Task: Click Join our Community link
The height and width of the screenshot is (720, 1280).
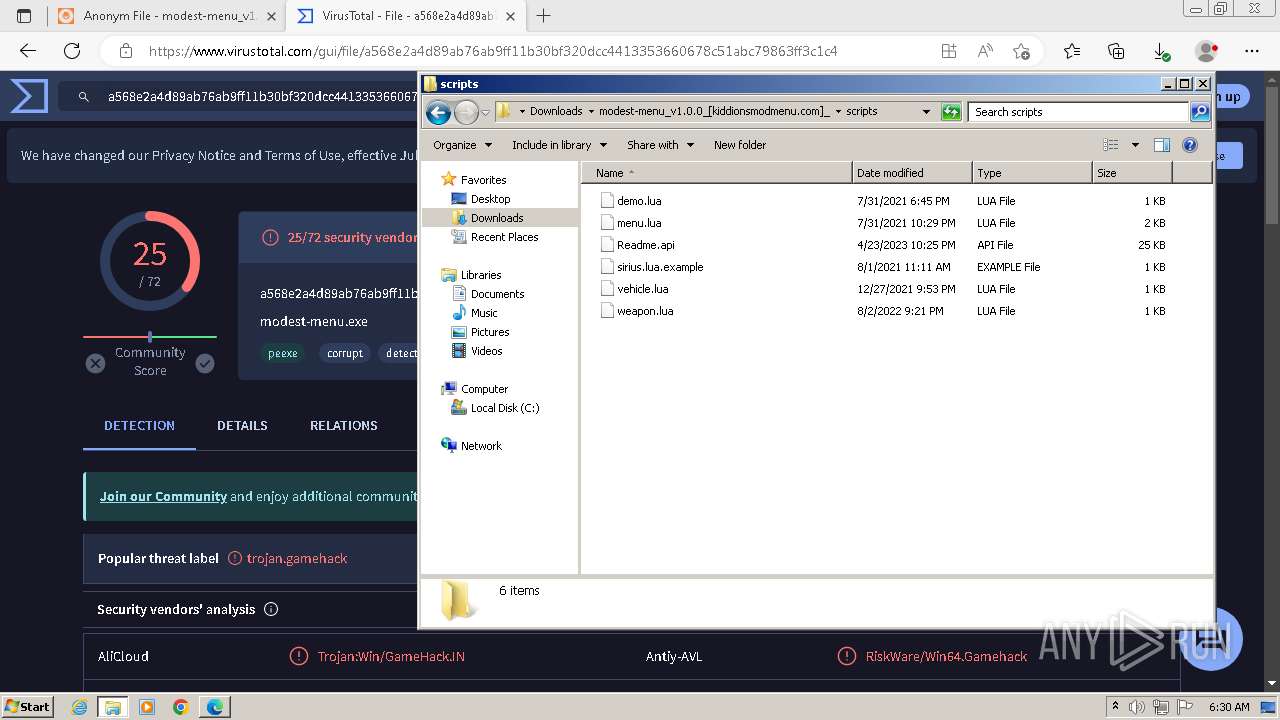Action: click(163, 496)
